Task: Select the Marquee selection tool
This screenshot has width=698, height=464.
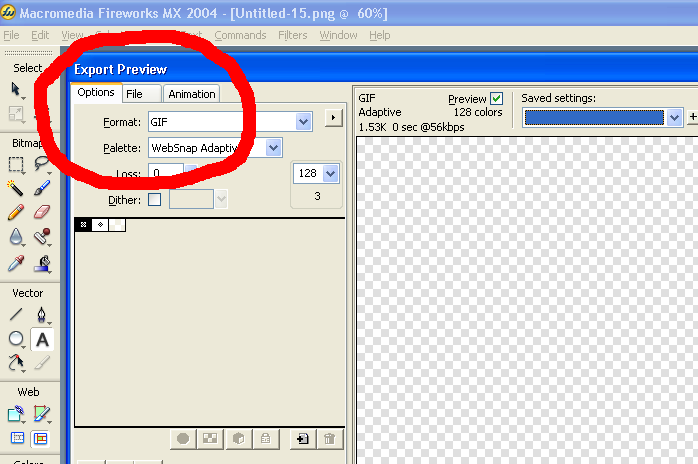Action: pyautogui.click(x=16, y=164)
